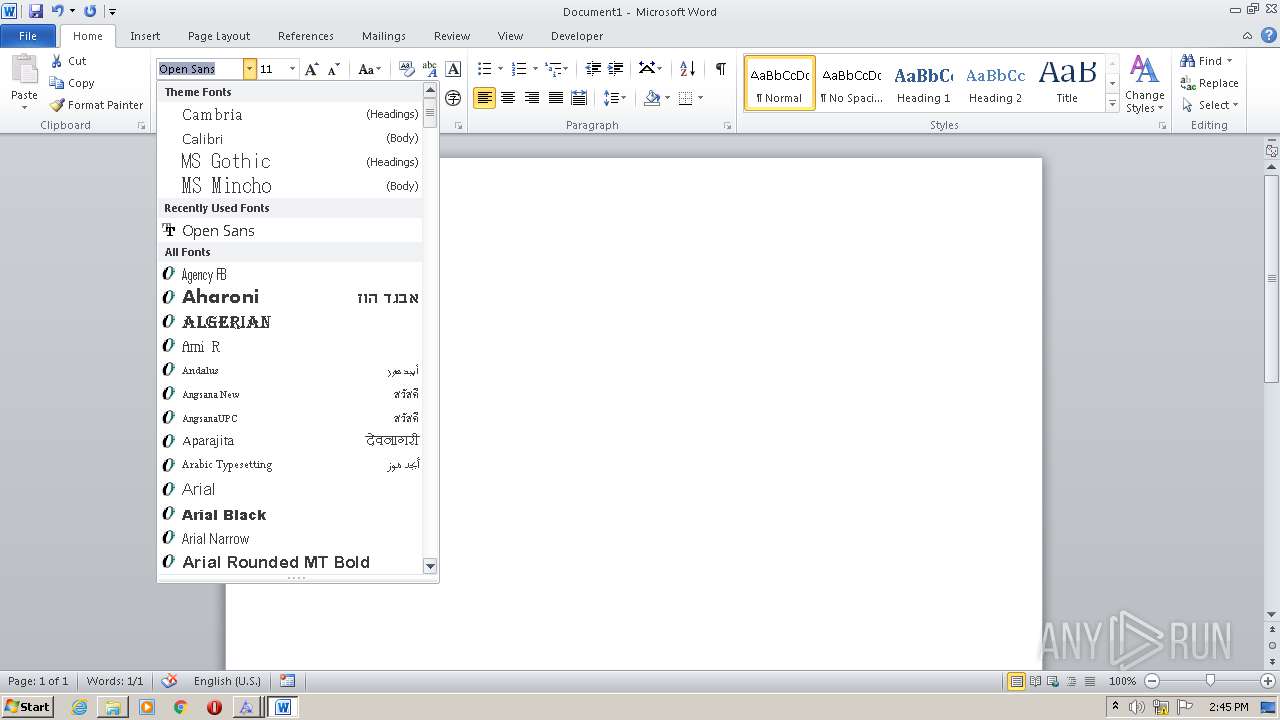Open the font size dropdown
The height and width of the screenshot is (720, 1280).
click(x=292, y=69)
